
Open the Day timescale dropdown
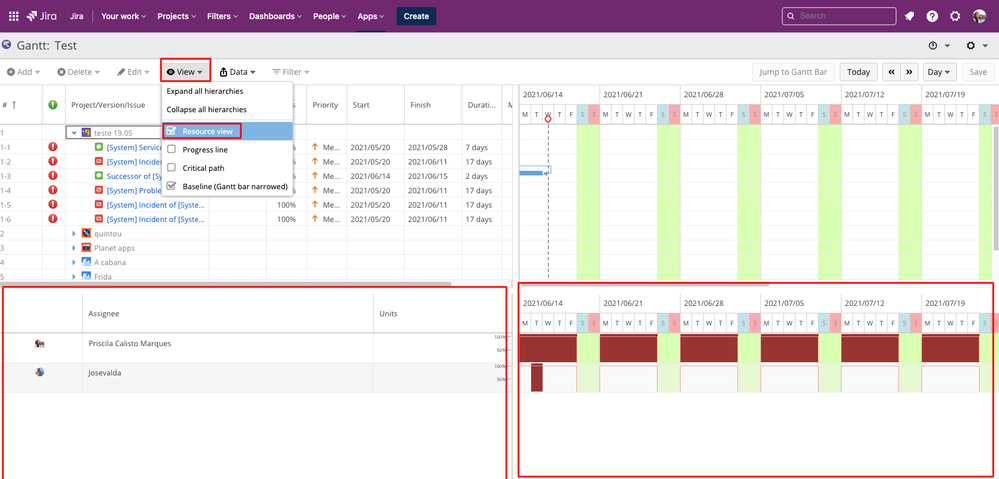tap(940, 72)
